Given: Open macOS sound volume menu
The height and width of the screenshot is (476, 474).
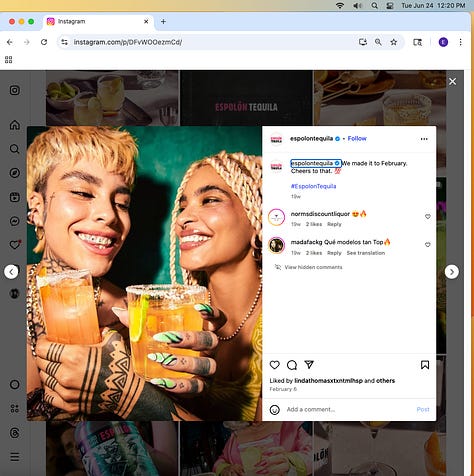Looking at the screenshot, I should (x=357, y=5).
